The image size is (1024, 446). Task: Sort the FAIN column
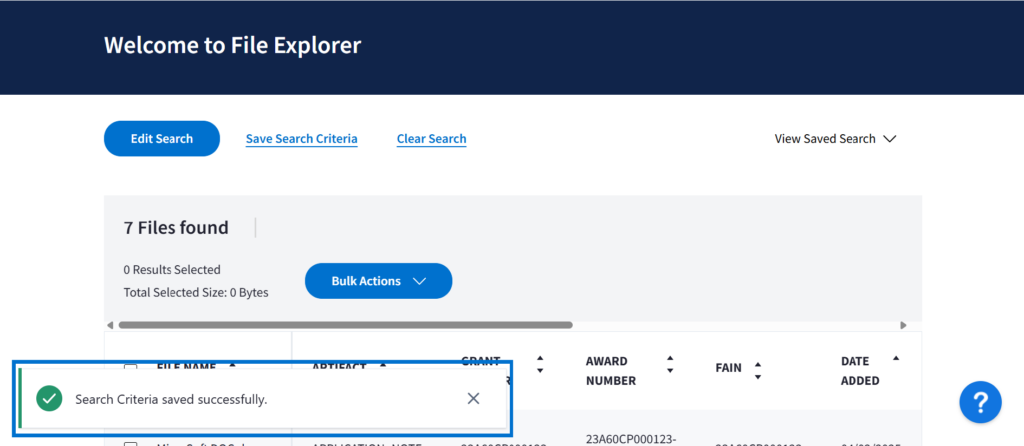pyautogui.click(x=758, y=370)
